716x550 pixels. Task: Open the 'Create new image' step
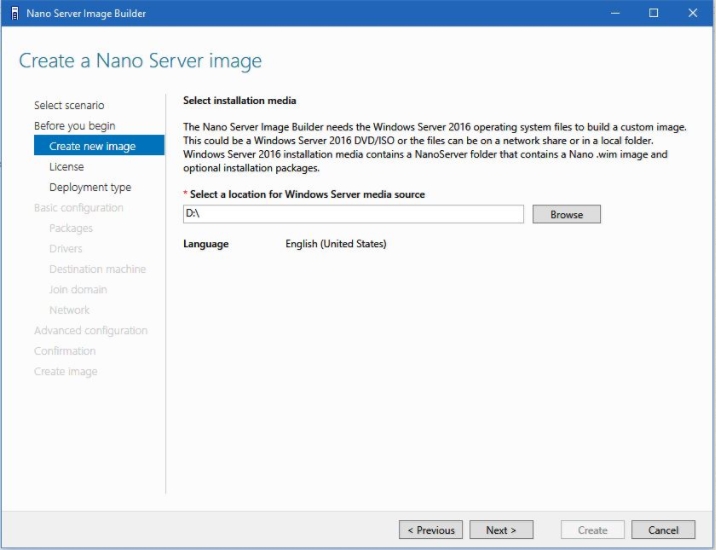click(x=92, y=146)
